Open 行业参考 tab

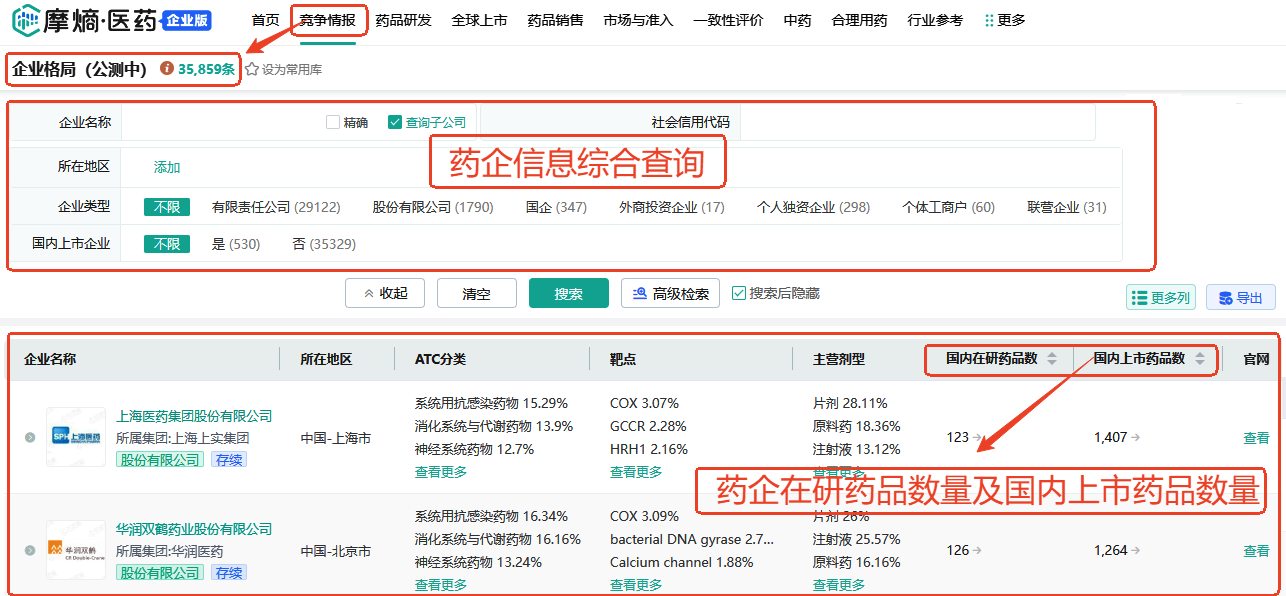click(936, 20)
